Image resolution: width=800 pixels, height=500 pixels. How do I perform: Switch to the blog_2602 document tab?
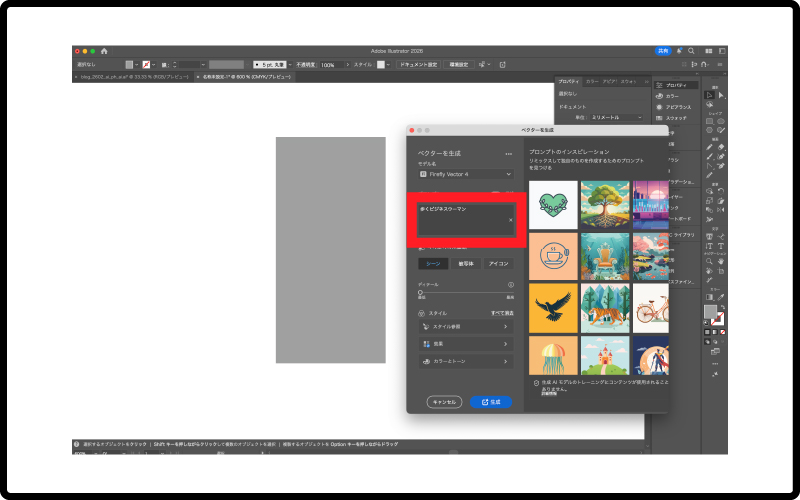(x=132, y=75)
